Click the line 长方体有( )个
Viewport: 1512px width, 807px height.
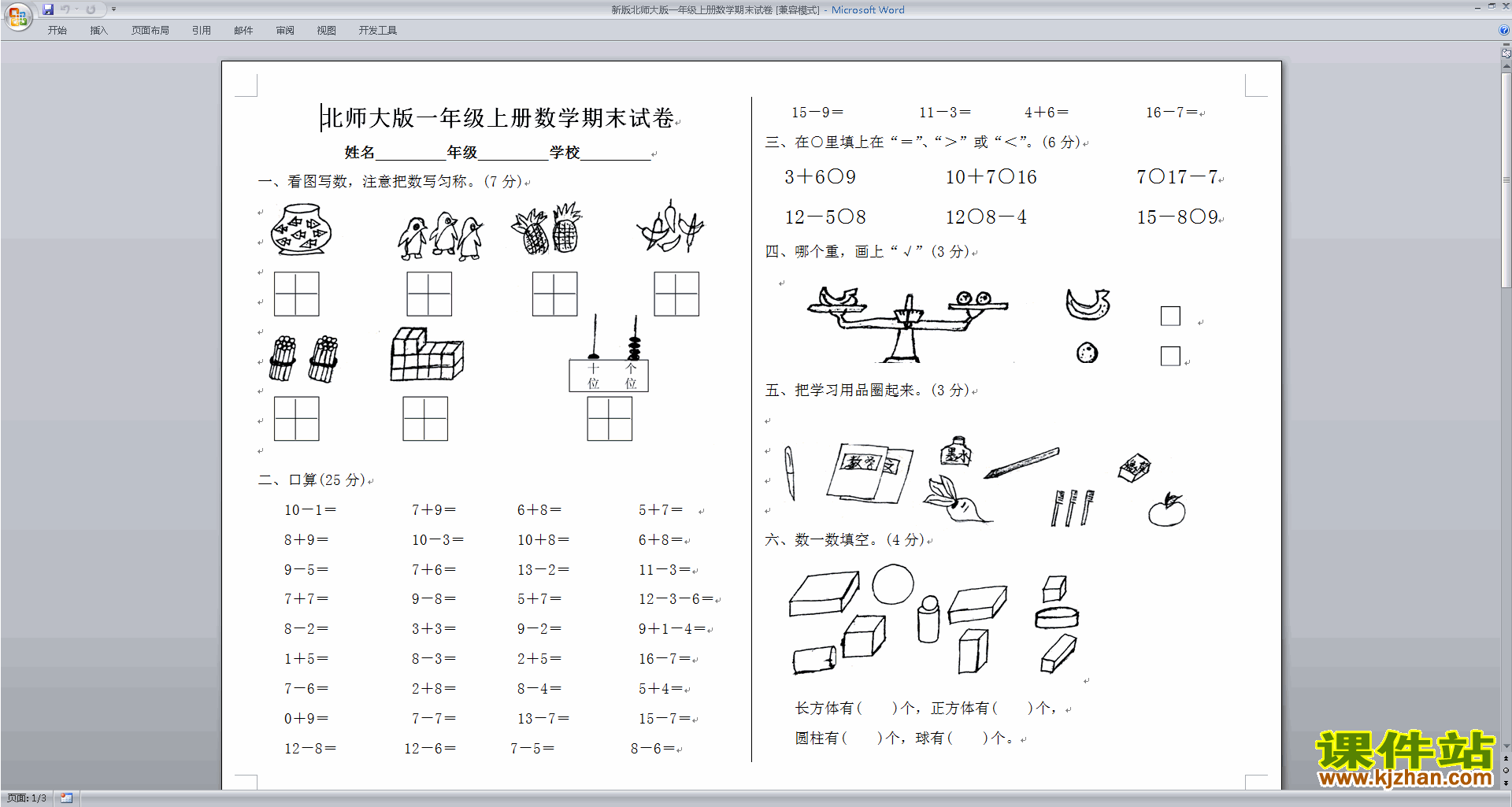[855, 709]
